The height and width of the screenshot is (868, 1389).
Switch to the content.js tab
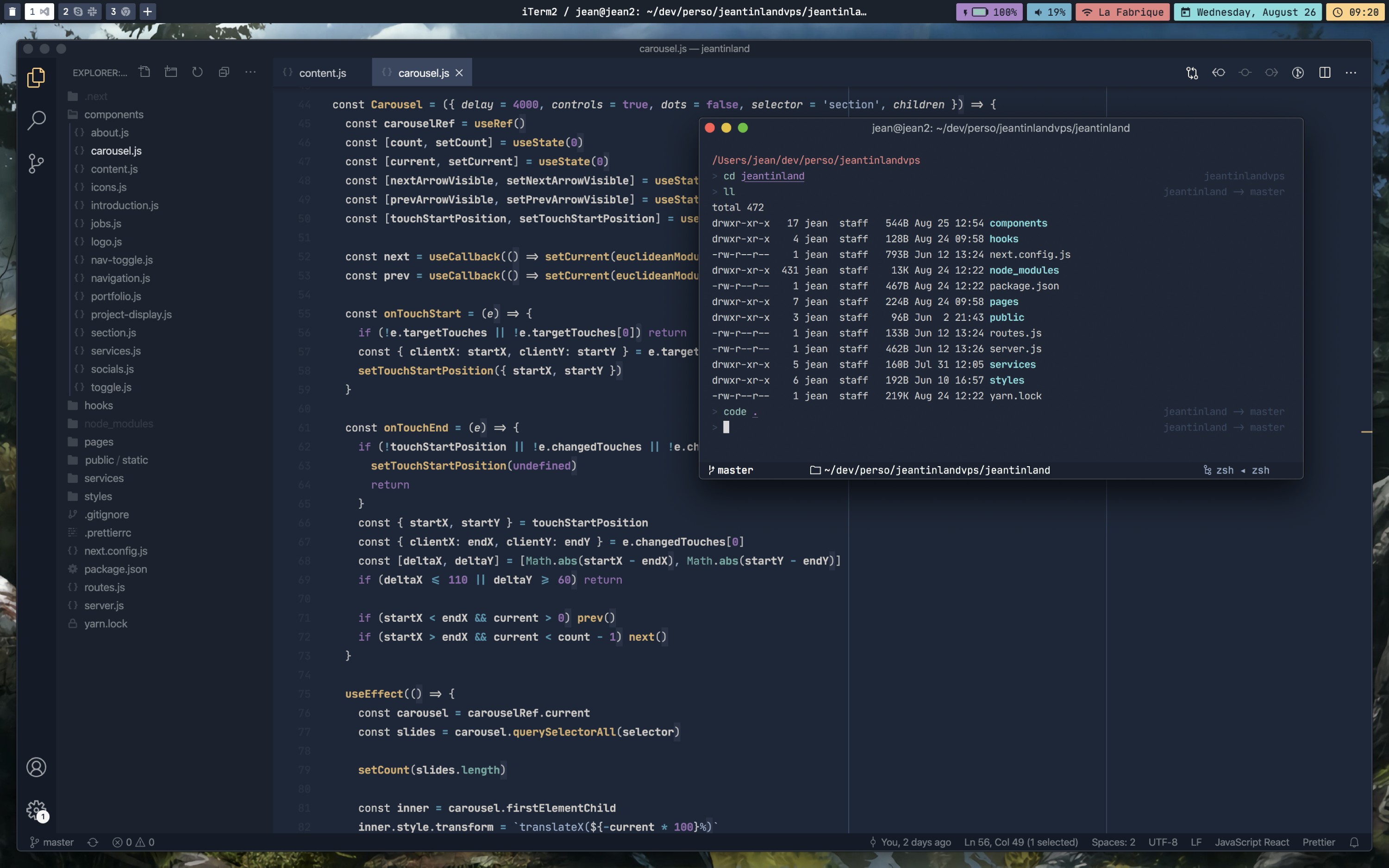coord(322,73)
